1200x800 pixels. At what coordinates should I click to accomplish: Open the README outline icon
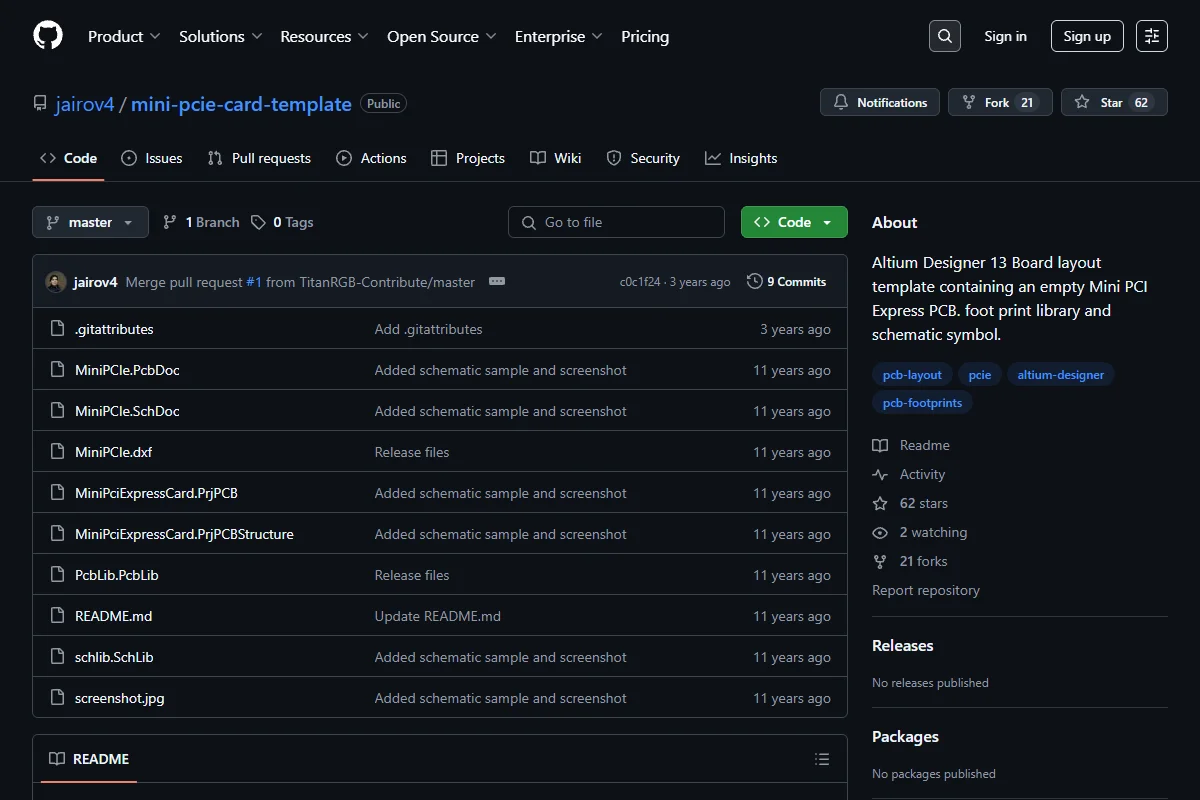(822, 759)
